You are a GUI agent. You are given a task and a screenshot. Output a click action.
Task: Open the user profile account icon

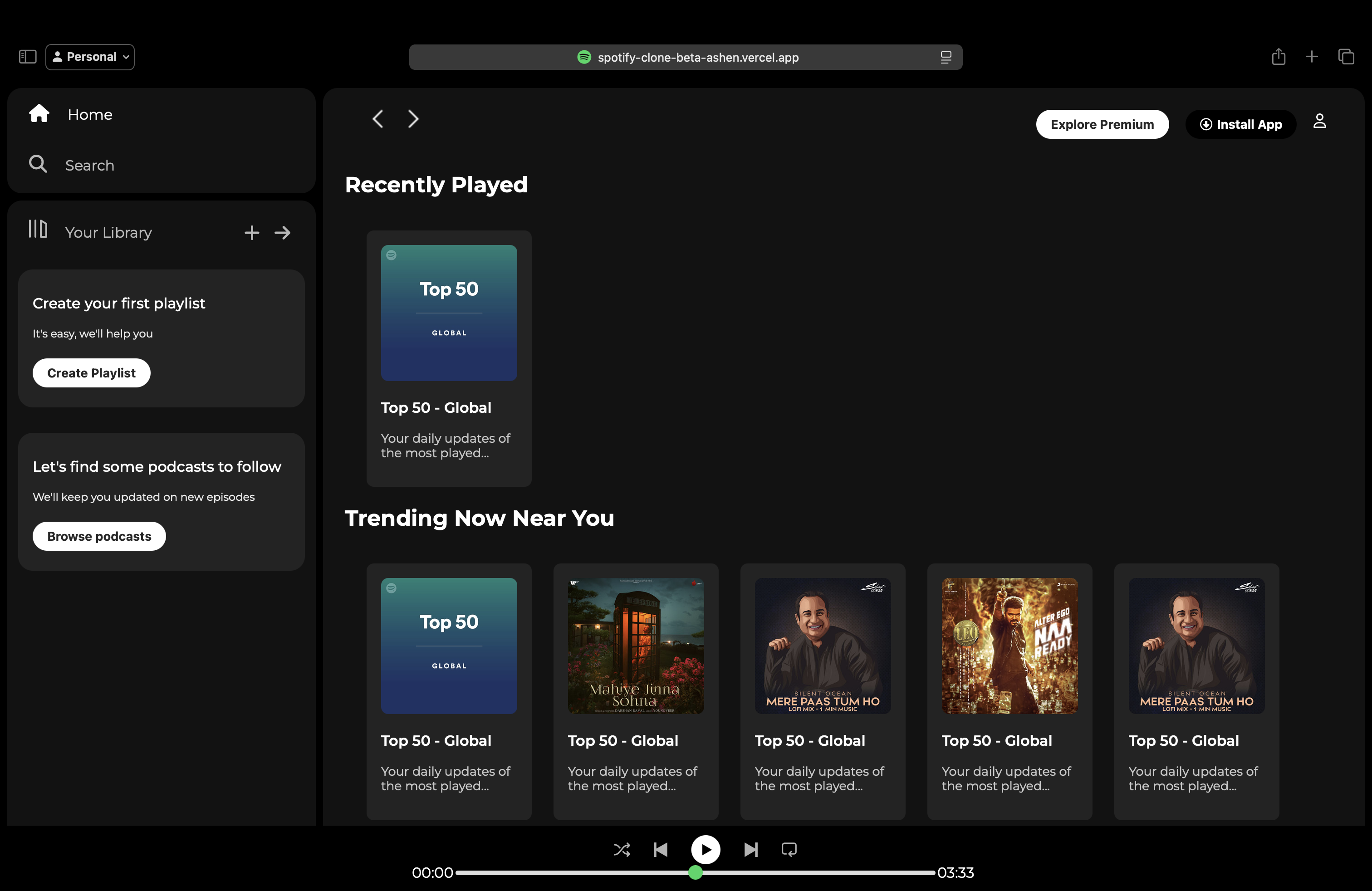coord(1319,122)
